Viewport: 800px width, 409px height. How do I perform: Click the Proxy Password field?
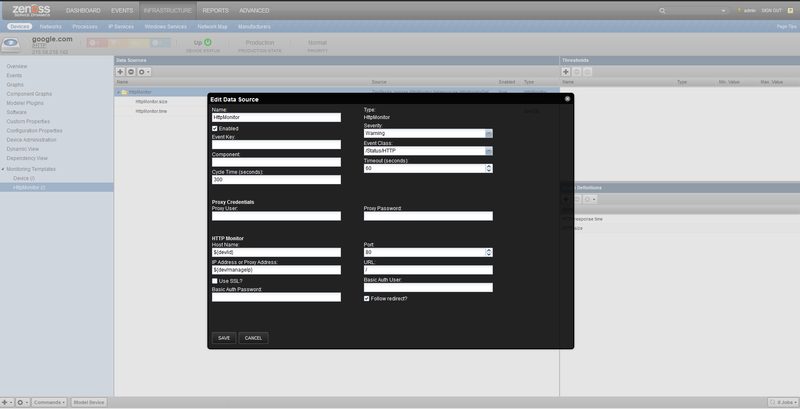428,216
